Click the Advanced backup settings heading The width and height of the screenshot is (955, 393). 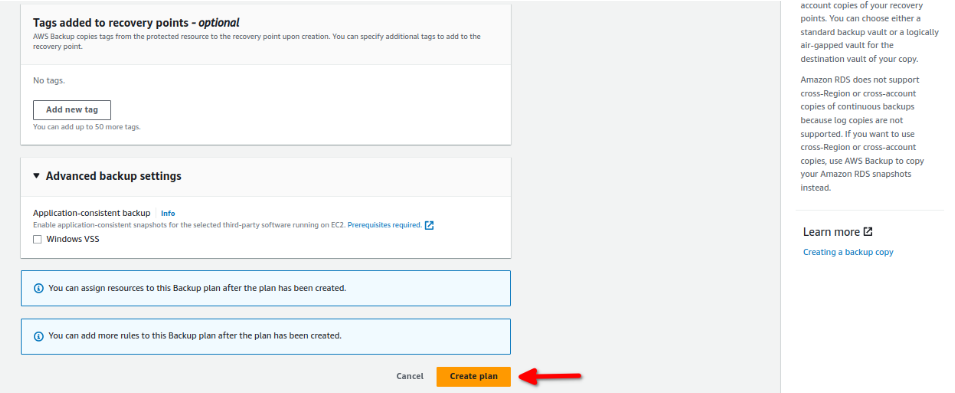coord(113,176)
